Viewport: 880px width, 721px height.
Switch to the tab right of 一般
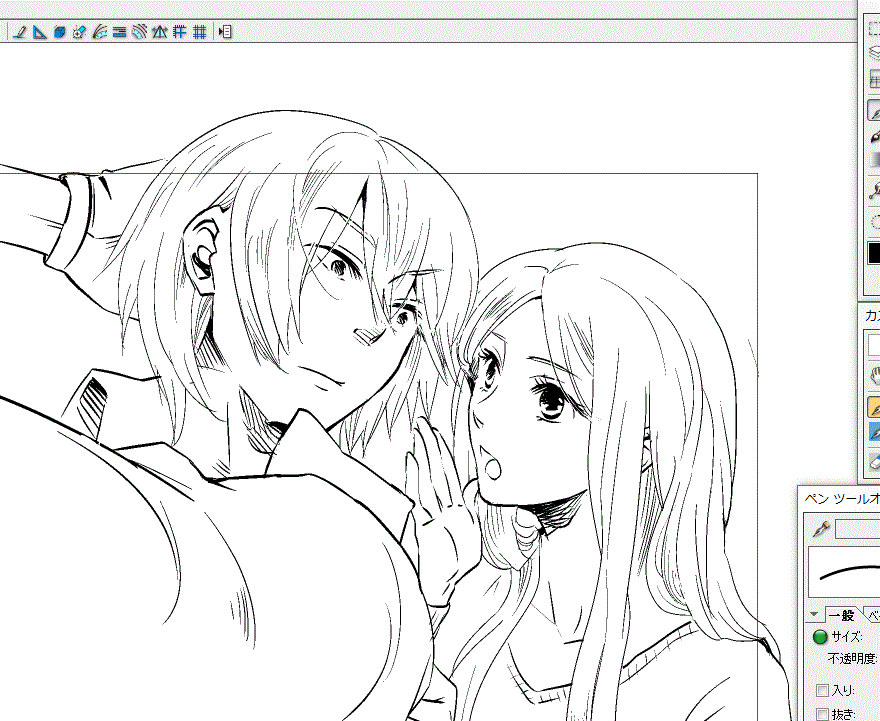click(873, 616)
